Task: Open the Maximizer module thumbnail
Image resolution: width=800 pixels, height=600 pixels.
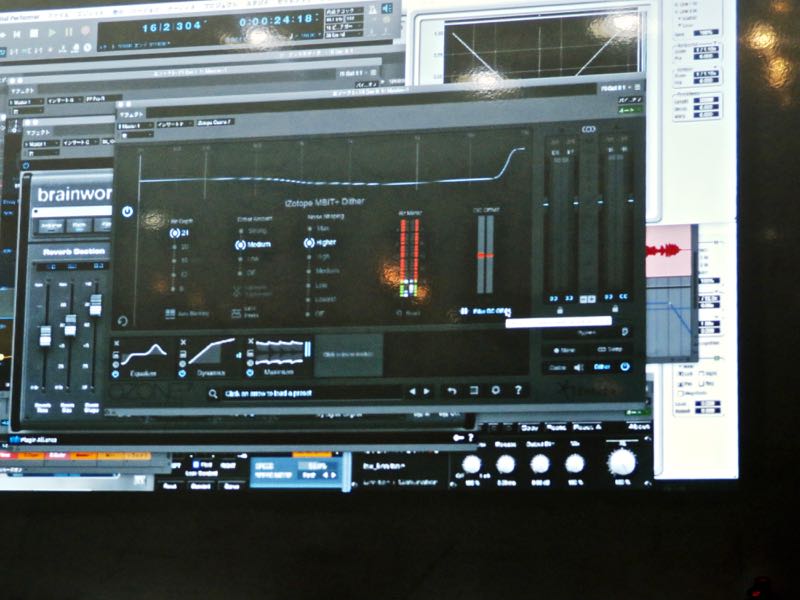Action: pyautogui.click(x=279, y=358)
